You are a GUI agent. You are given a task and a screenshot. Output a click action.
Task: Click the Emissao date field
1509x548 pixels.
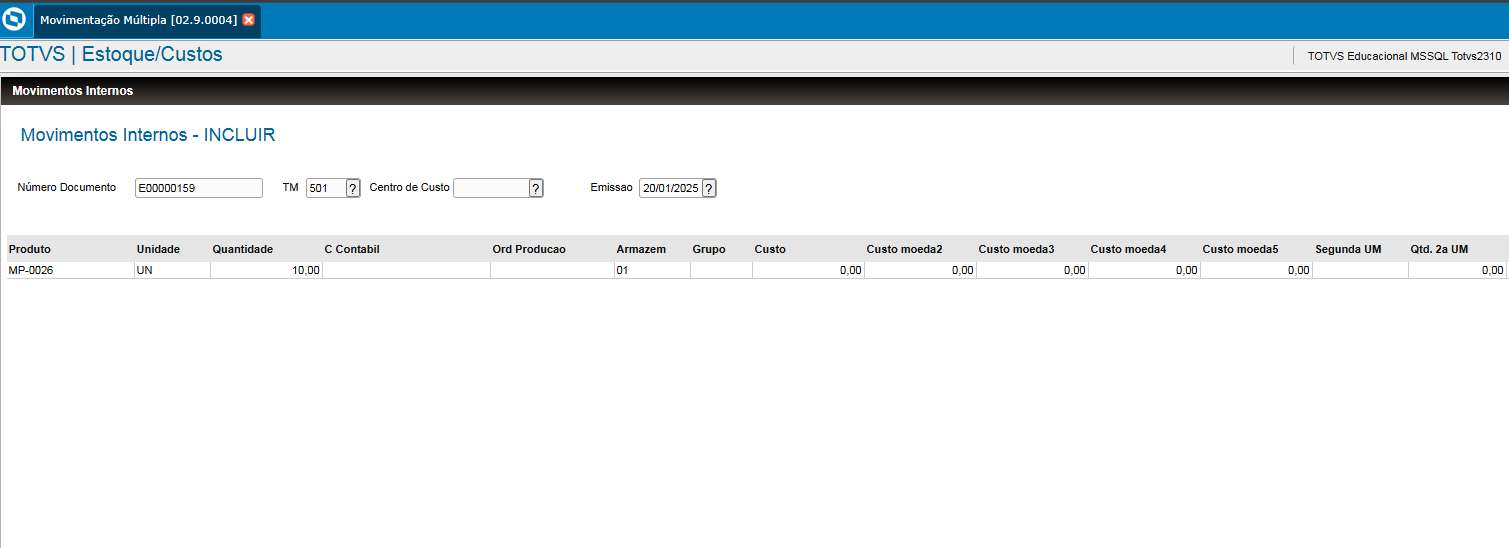[x=670, y=188]
